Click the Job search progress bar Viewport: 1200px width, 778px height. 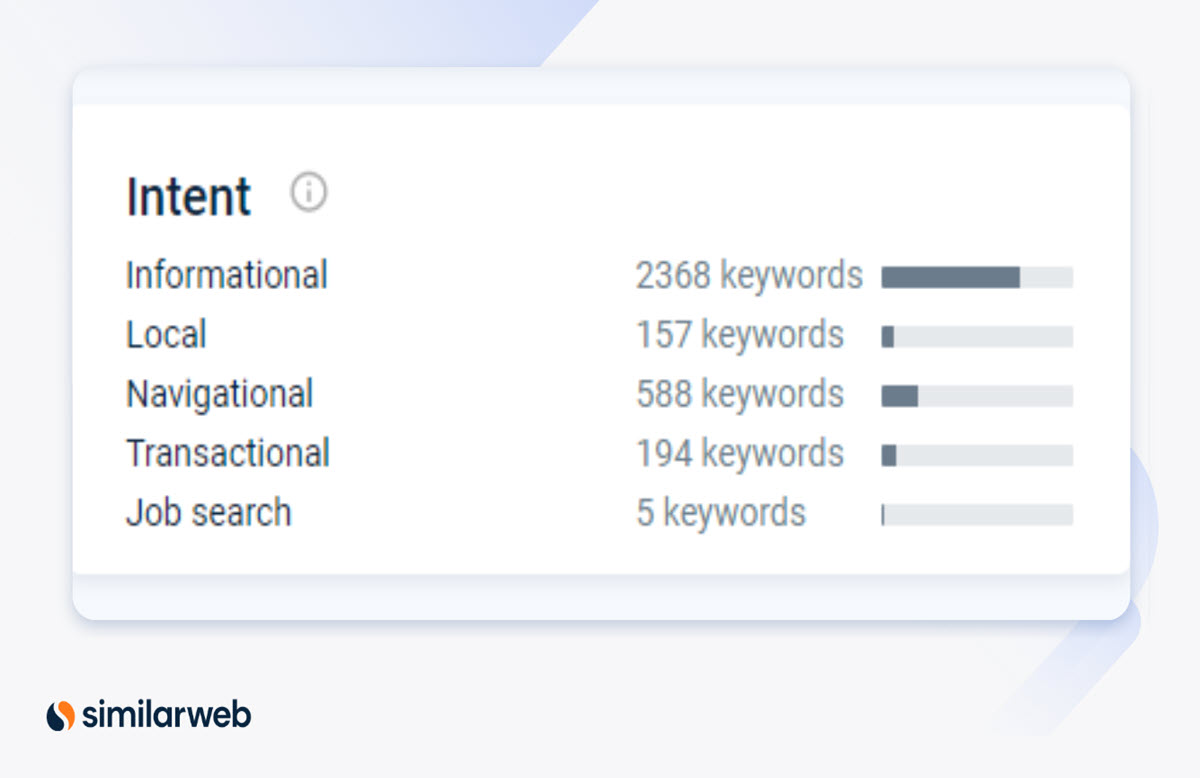pyautogui.click(x=977, y=515)
